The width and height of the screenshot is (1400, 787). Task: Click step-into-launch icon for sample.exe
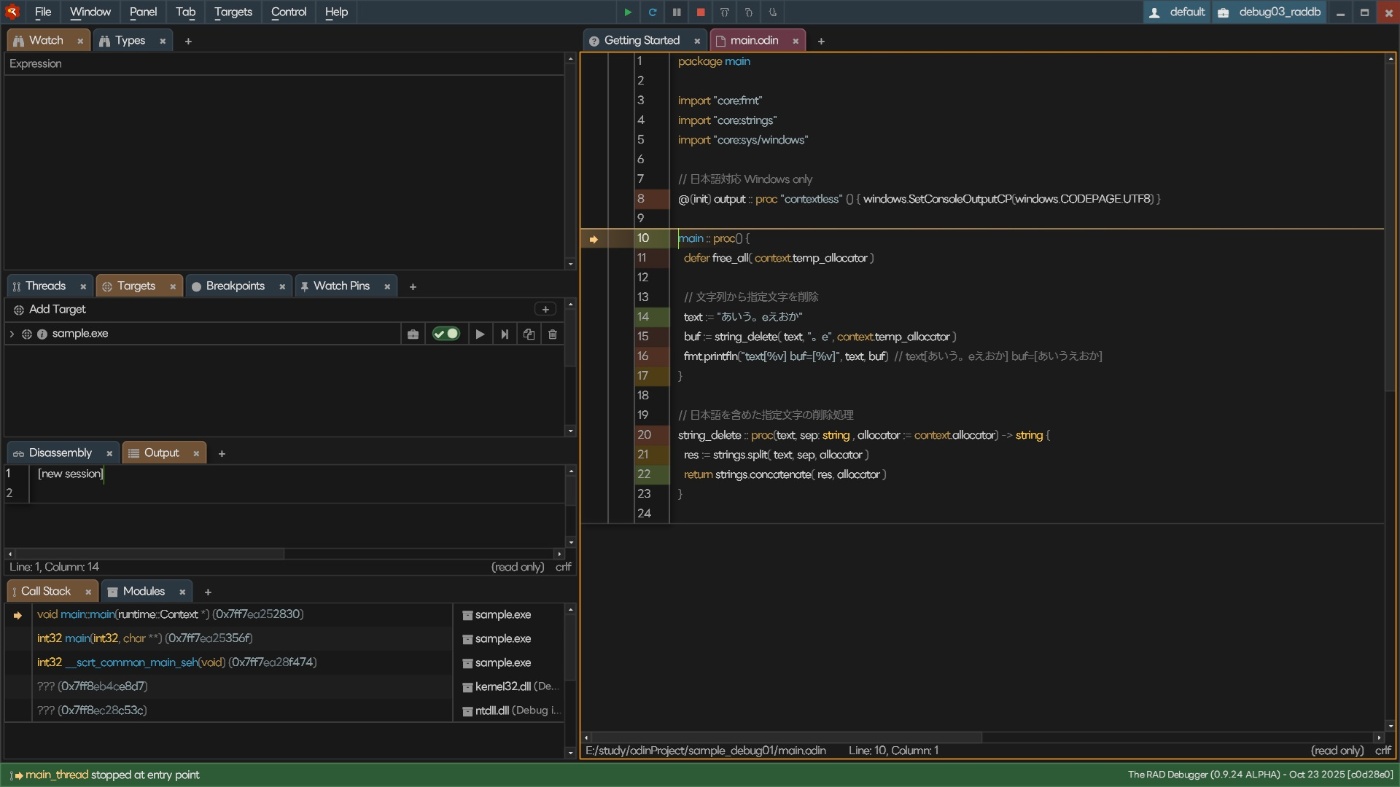[x=504, y=334]
